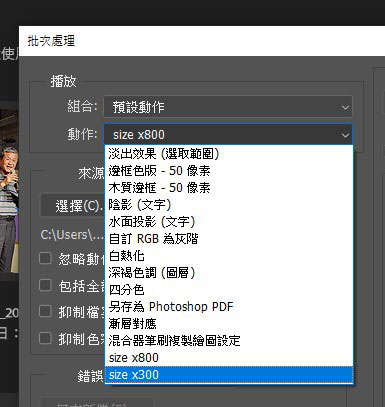The width and height of the screenshot is (385, 407).
Task: Pick 木質邊框 - 50 像素 action
Action: point(229,188)
